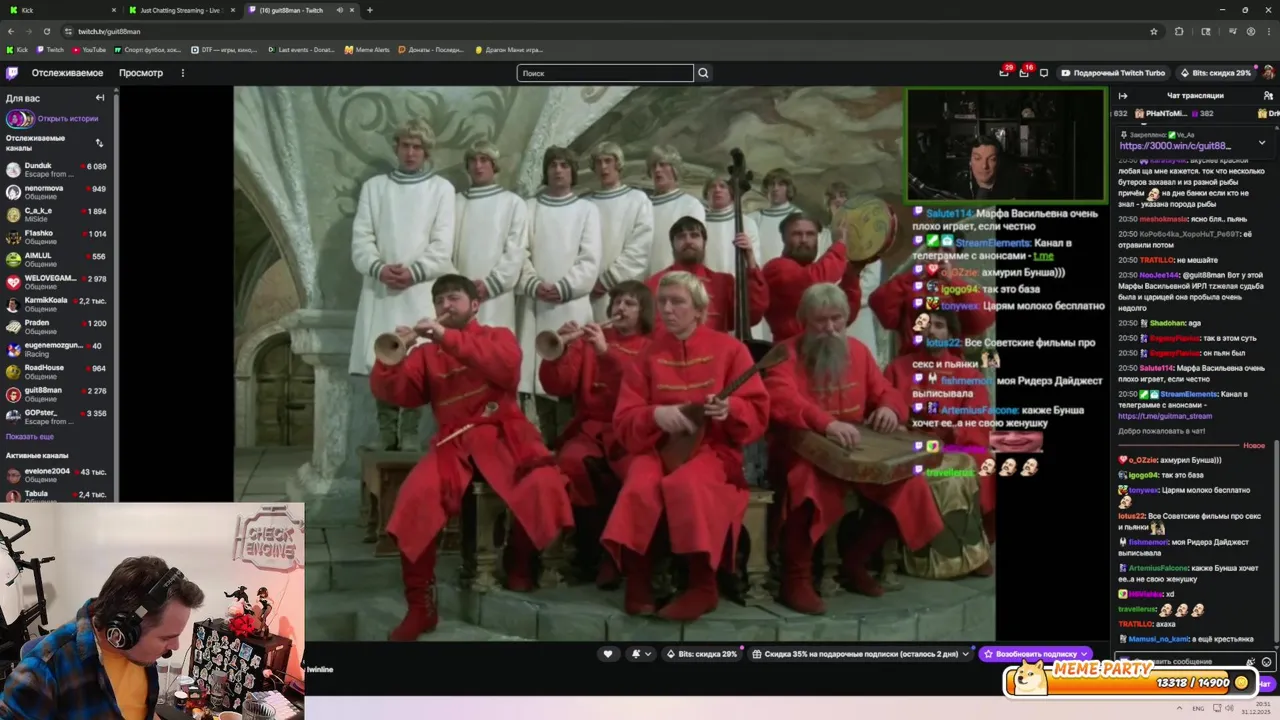
Task: Click the 'Bits: скидка 29%' button under video
Action: point(702,654)
